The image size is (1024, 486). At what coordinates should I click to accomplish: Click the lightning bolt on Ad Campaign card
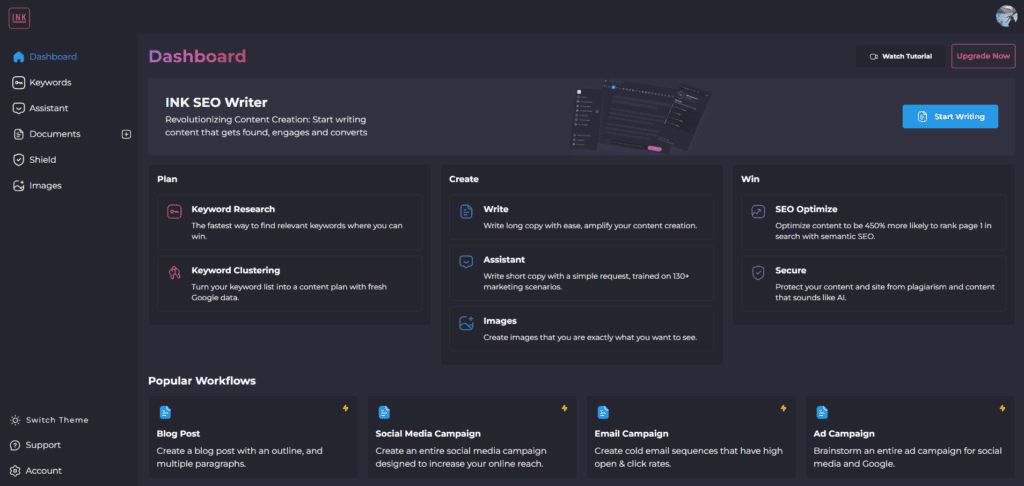point(1002,408)
